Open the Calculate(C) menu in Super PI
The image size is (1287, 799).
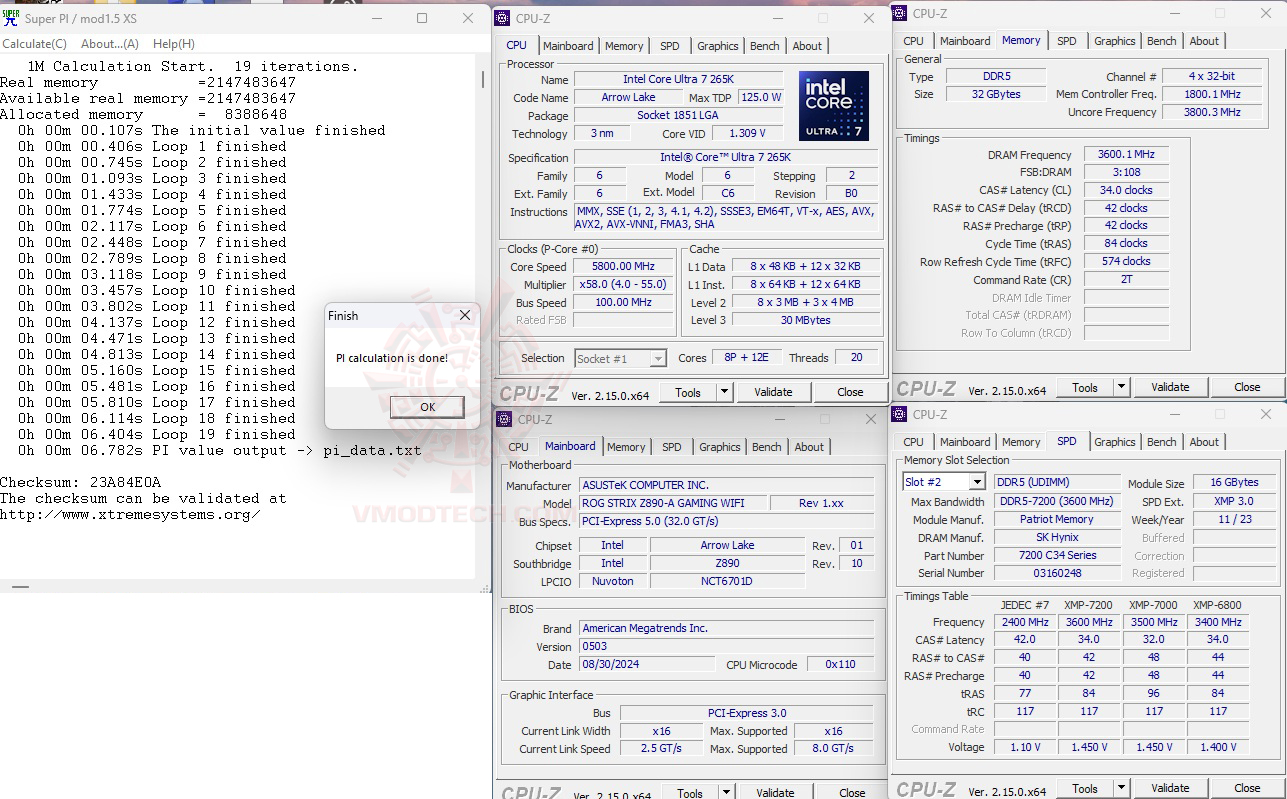coord(35,43)
